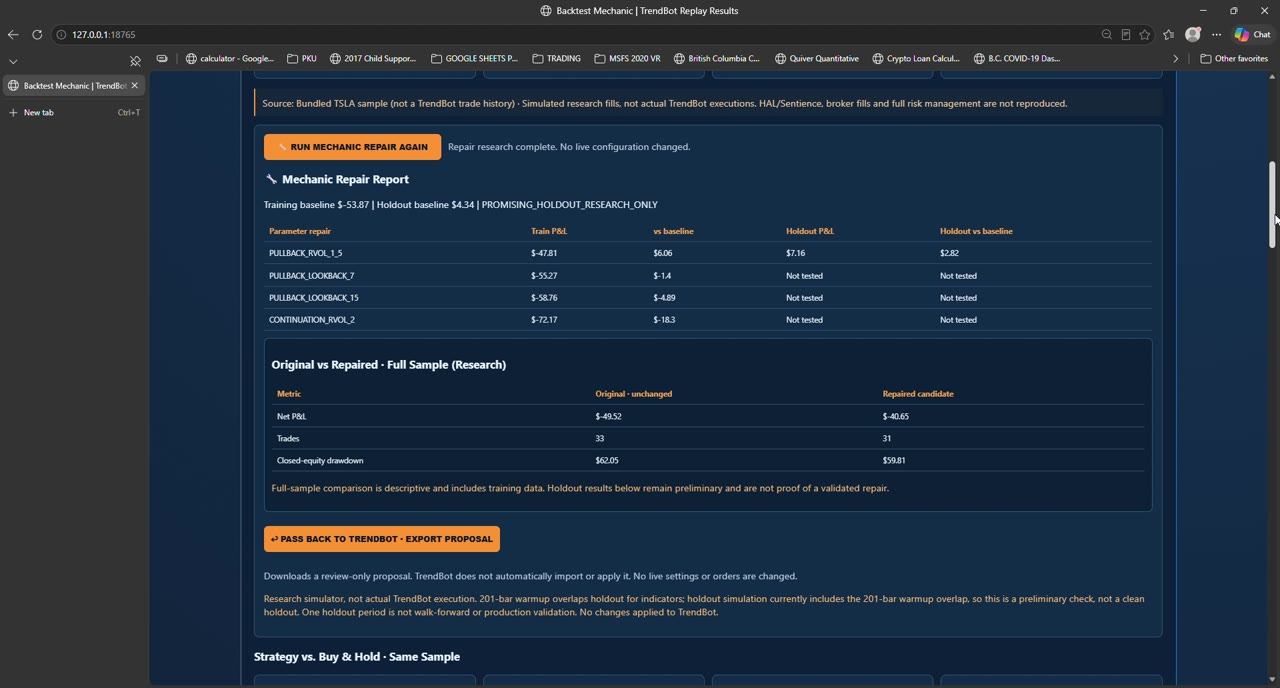Click PROMISING_HOLDOUT_RESEARCH_ONLY baseline text

click(570, 205)
